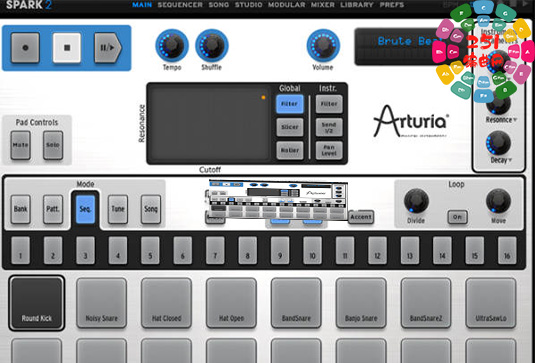Open the SEQUENCER tab
The image size is (535, 363).
pos(180,5)
